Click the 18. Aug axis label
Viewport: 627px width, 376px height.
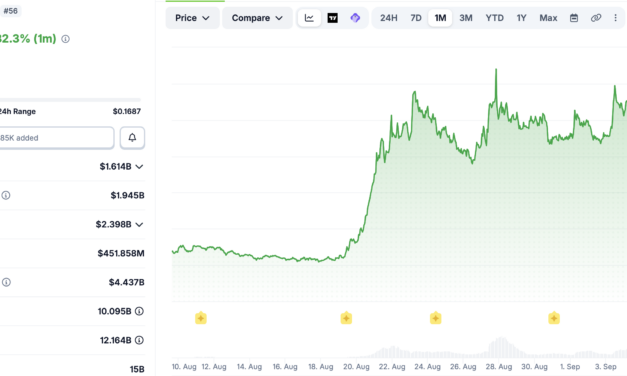click(x=321, y=366)
